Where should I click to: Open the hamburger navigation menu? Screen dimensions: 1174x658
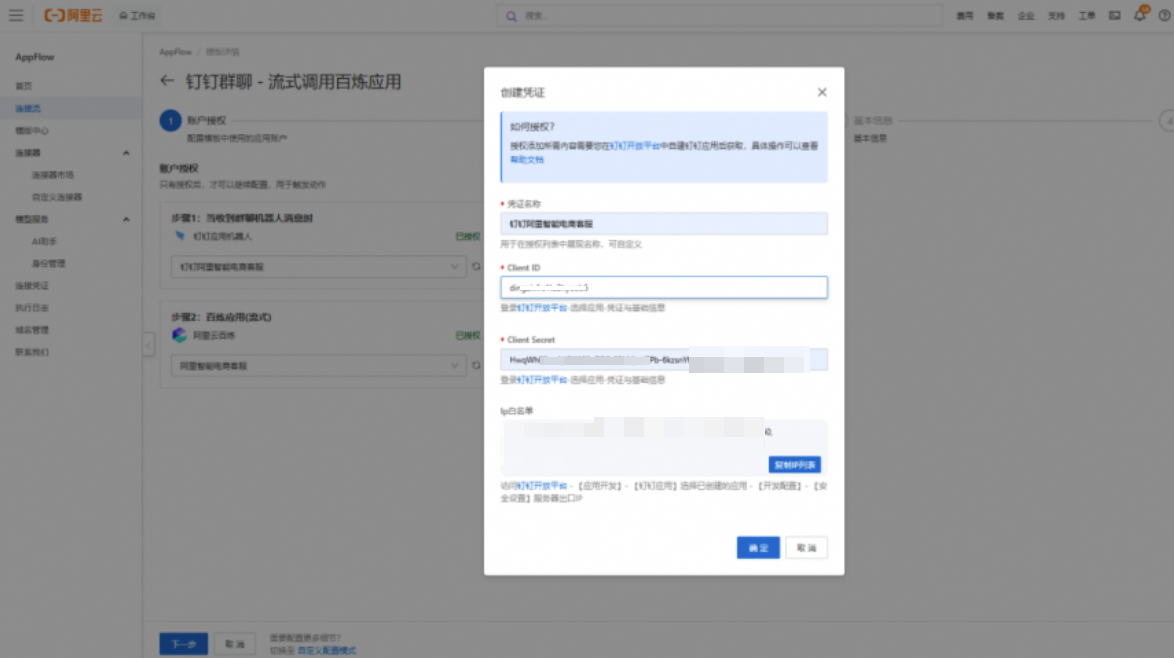click(x=16, y=15)
